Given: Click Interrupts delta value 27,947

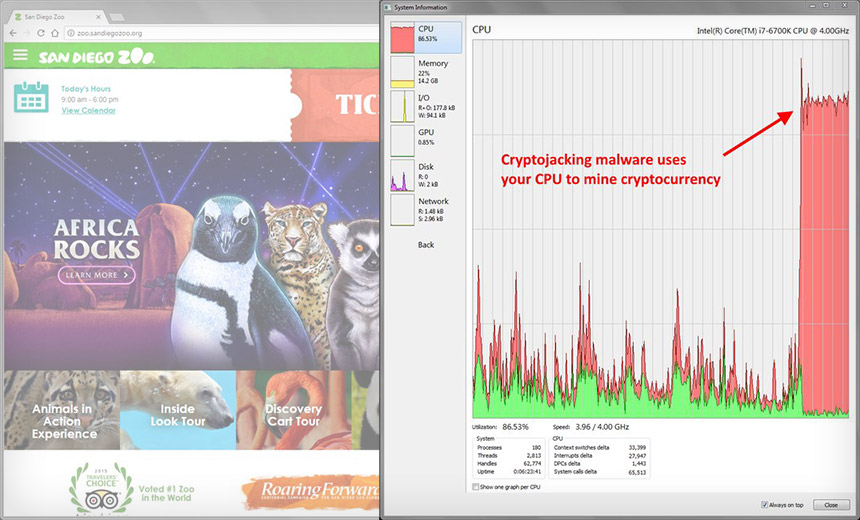Looking at the screenshot, I should [637, 455].
